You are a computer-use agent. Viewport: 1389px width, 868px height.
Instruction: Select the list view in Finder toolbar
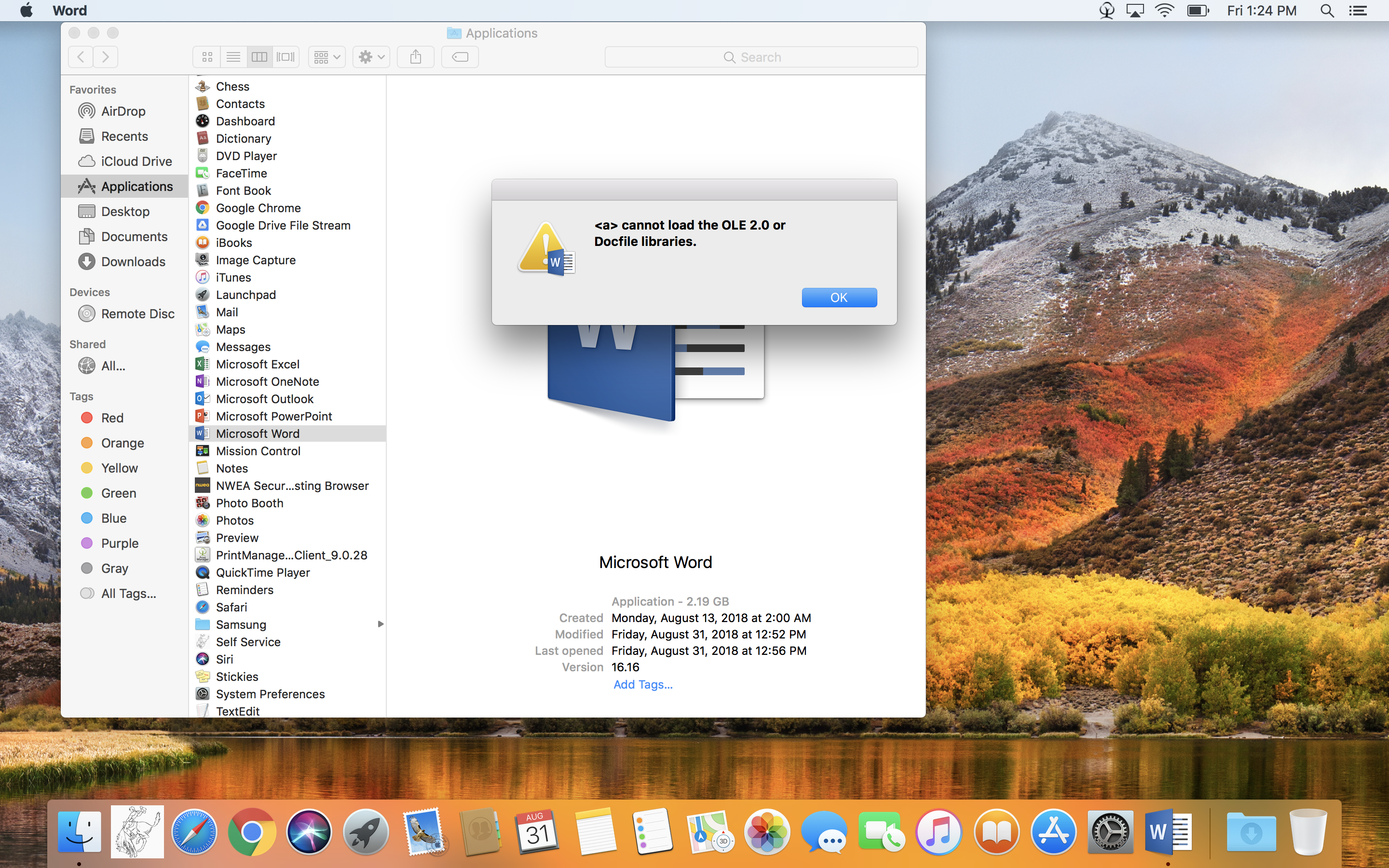coord(233,56)
